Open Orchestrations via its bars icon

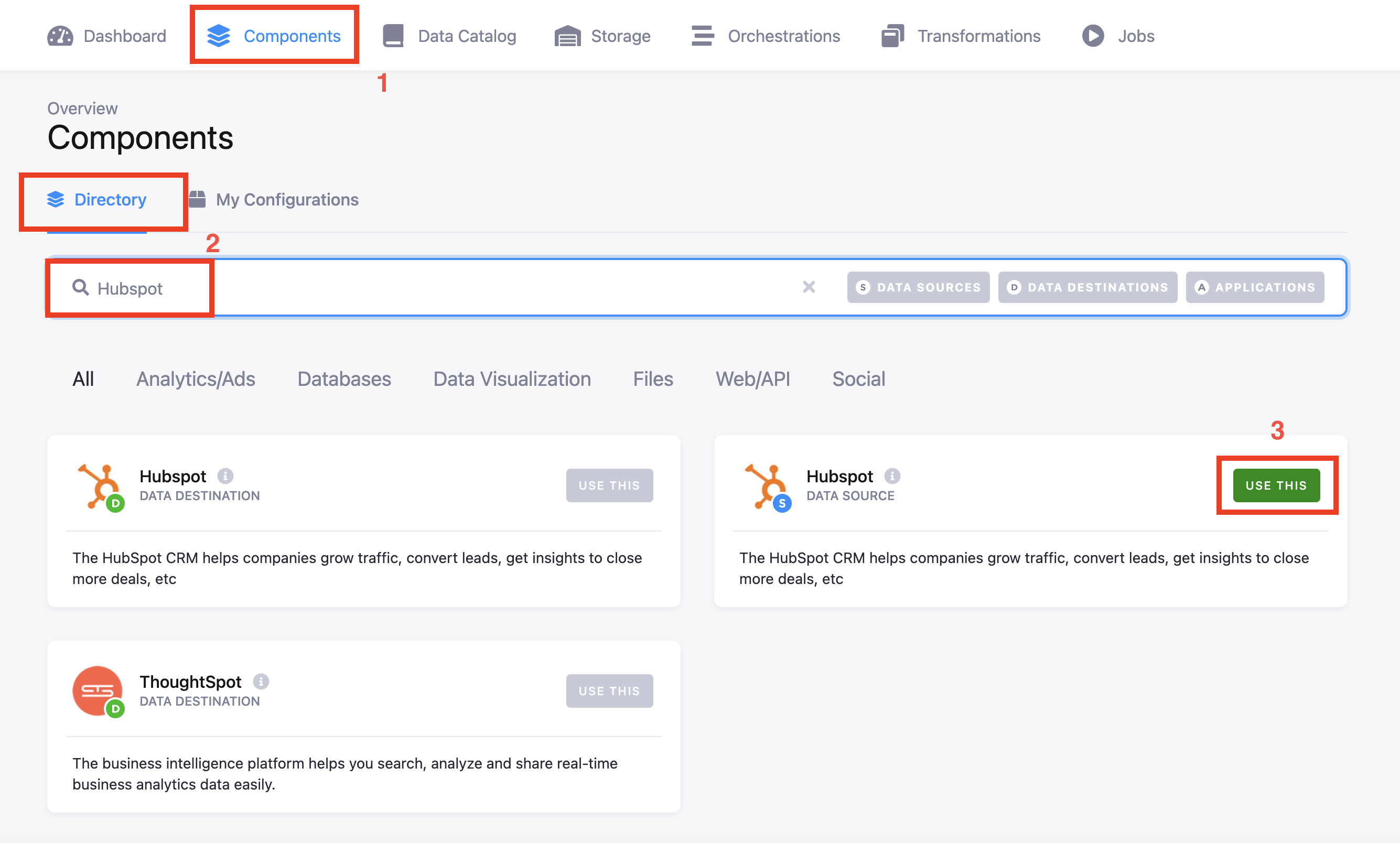[x=702, y=36]
